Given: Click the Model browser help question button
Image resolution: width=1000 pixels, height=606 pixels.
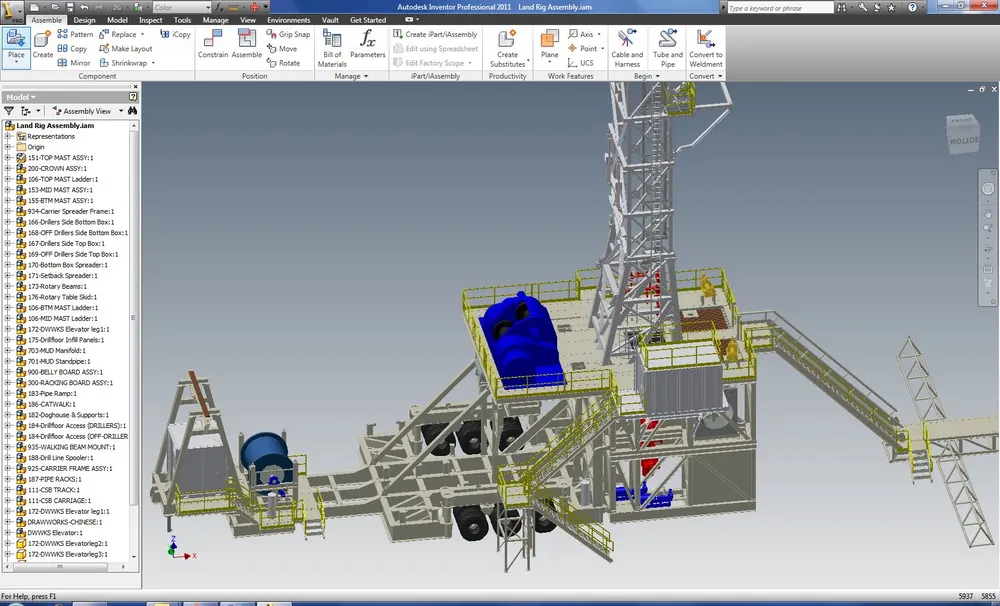Looking at the screenshot, I should pyautogui.click(x=133, y=97).
